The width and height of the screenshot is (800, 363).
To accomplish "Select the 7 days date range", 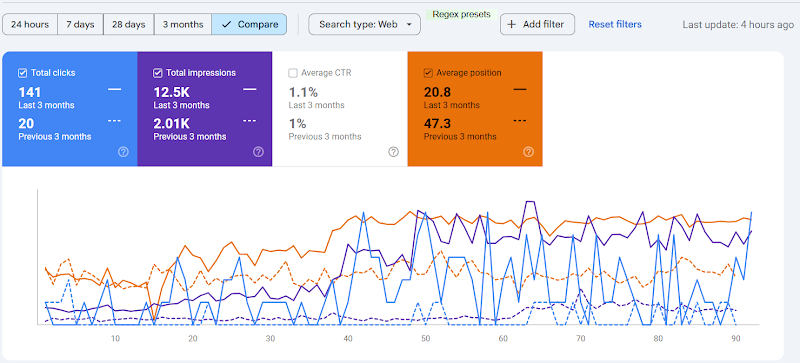I will [81, 25].
